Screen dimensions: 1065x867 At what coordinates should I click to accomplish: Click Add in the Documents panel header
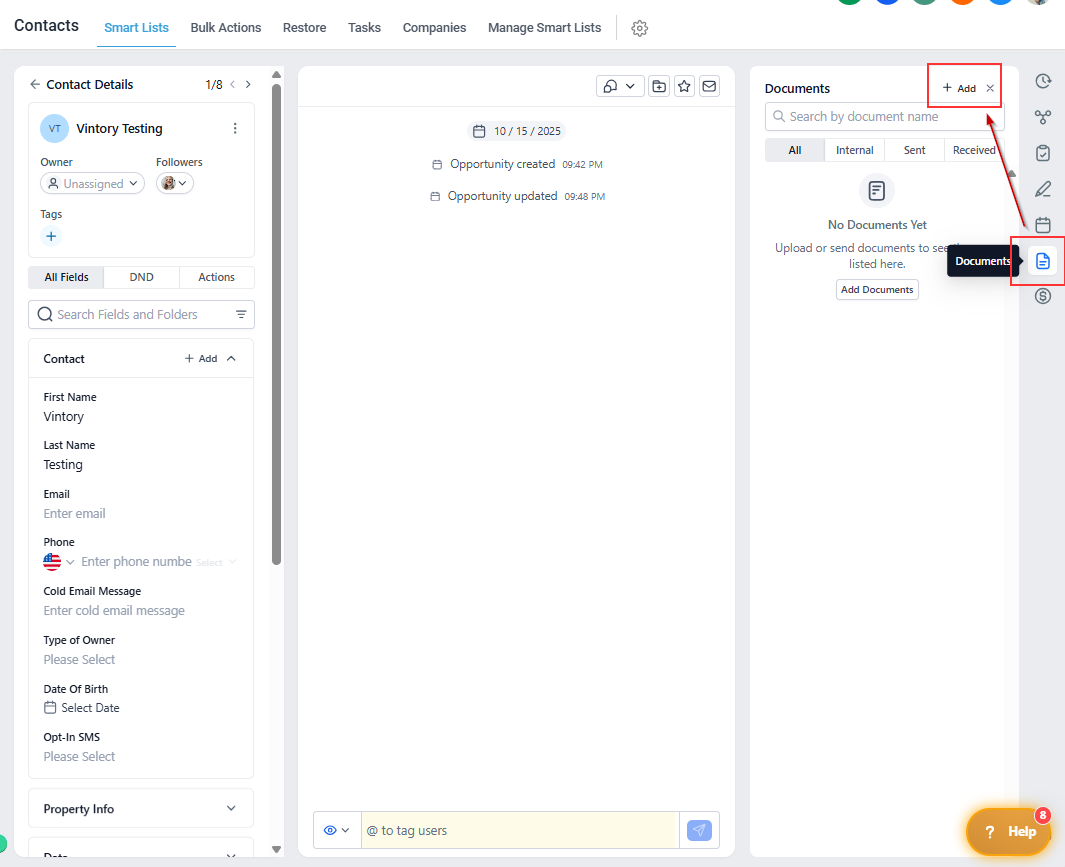point(959,88)
